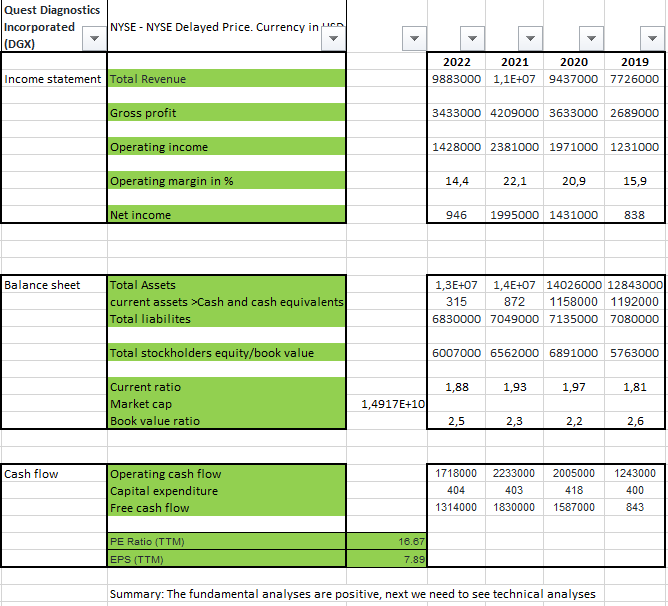Select the Operating margin in % cell

227,181
